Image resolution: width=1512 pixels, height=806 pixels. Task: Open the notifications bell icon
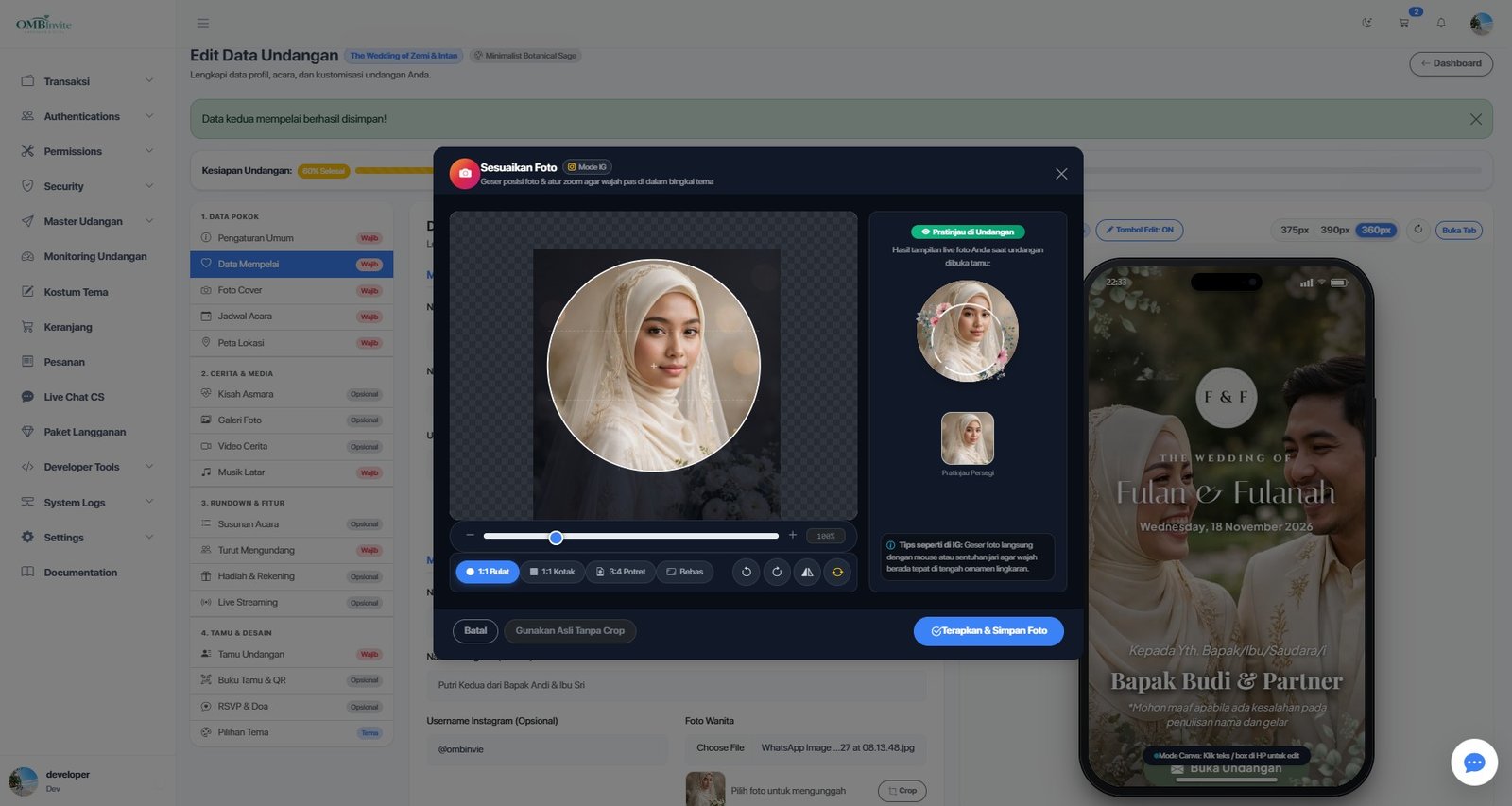1441,23
